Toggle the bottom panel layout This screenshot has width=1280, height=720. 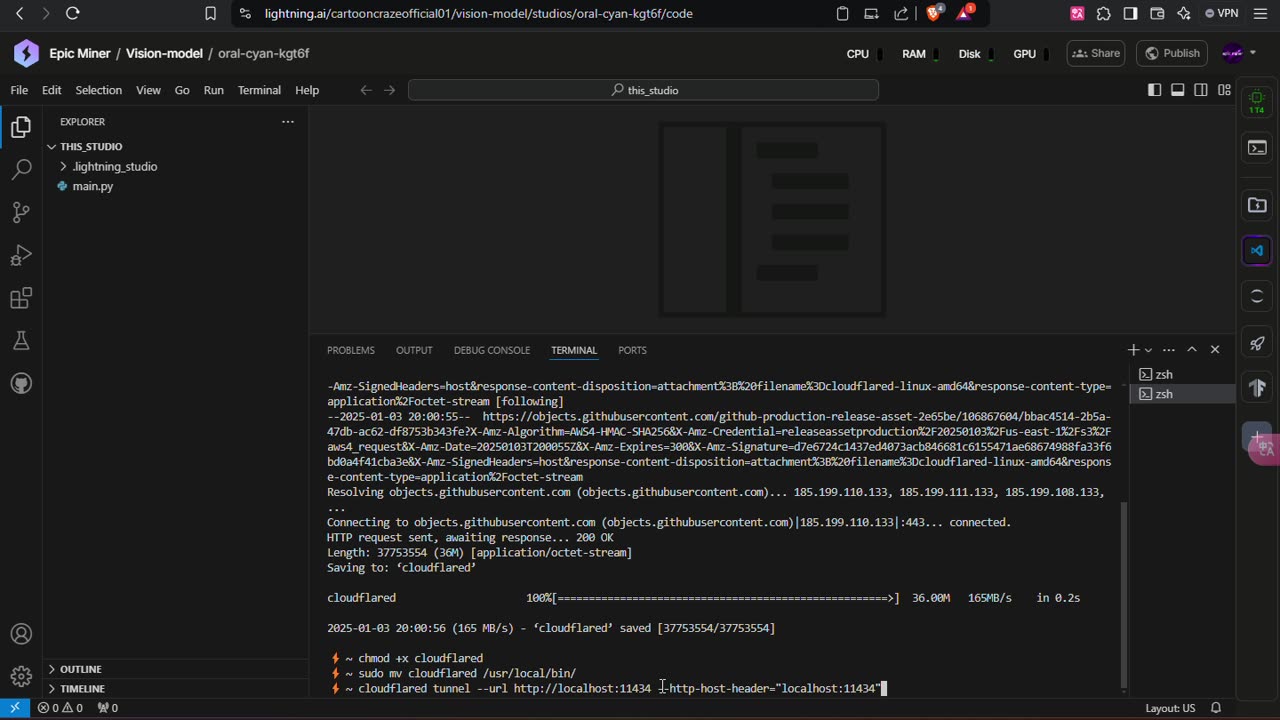[x=1177, y=90]
